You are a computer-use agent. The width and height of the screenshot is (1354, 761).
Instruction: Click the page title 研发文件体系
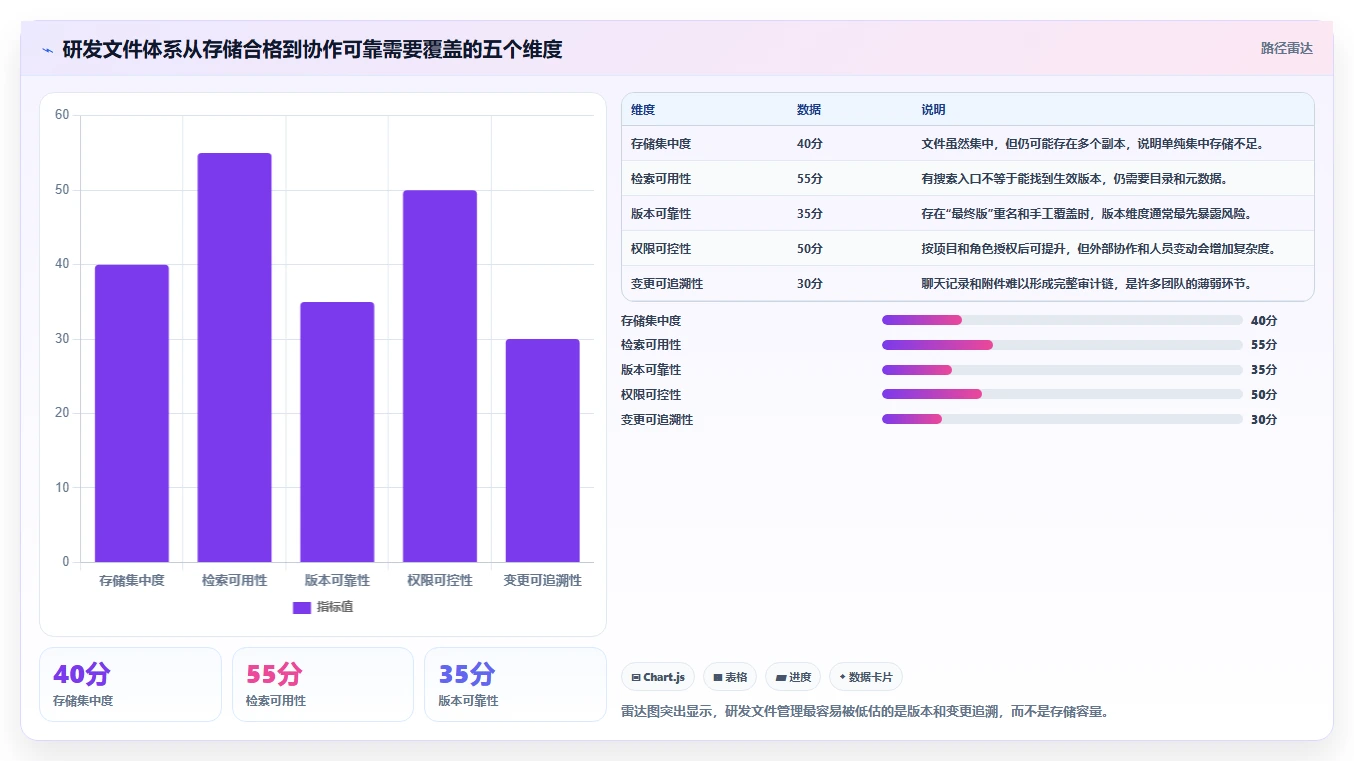click(x=312, y=49)
